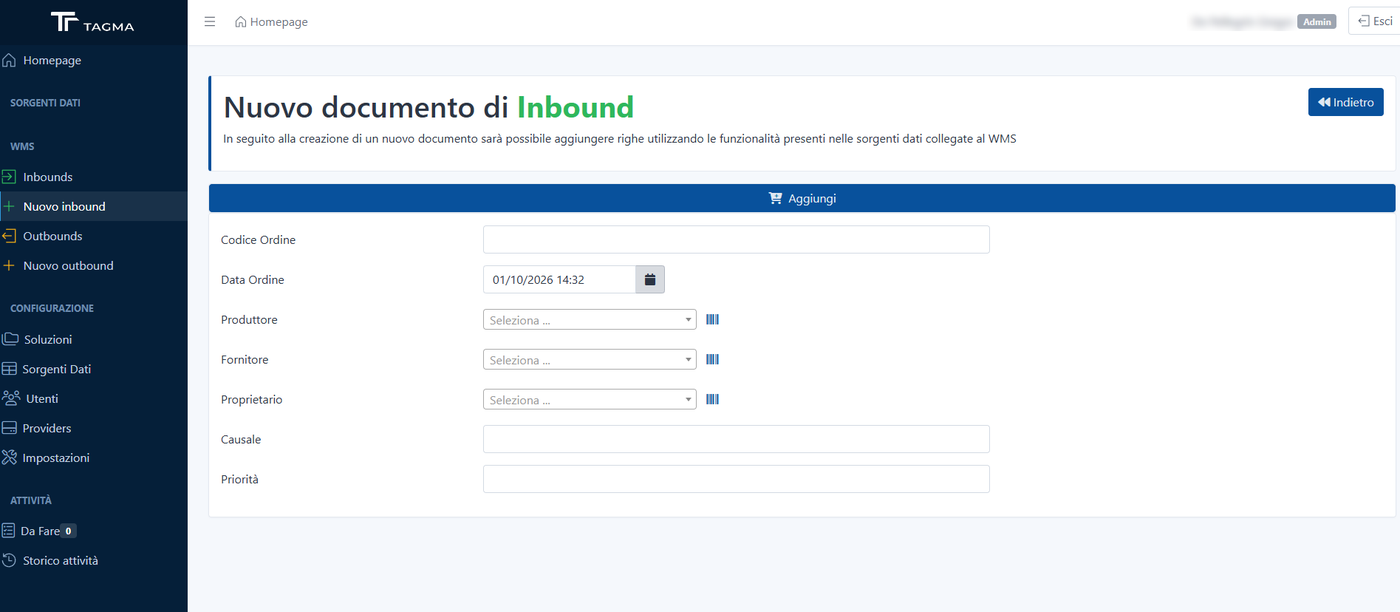Click the Aggiungi button
The width and height of the screenshot is (1400, 612).
coord(802,198)
